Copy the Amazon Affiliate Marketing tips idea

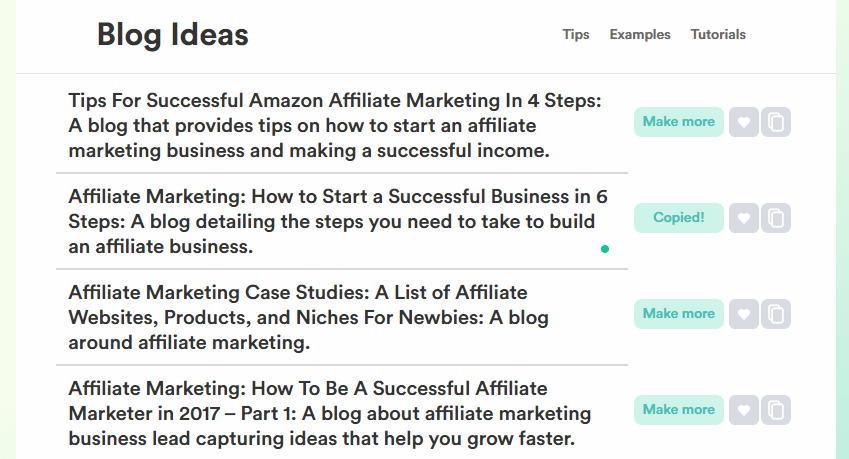tap(776, 122)
